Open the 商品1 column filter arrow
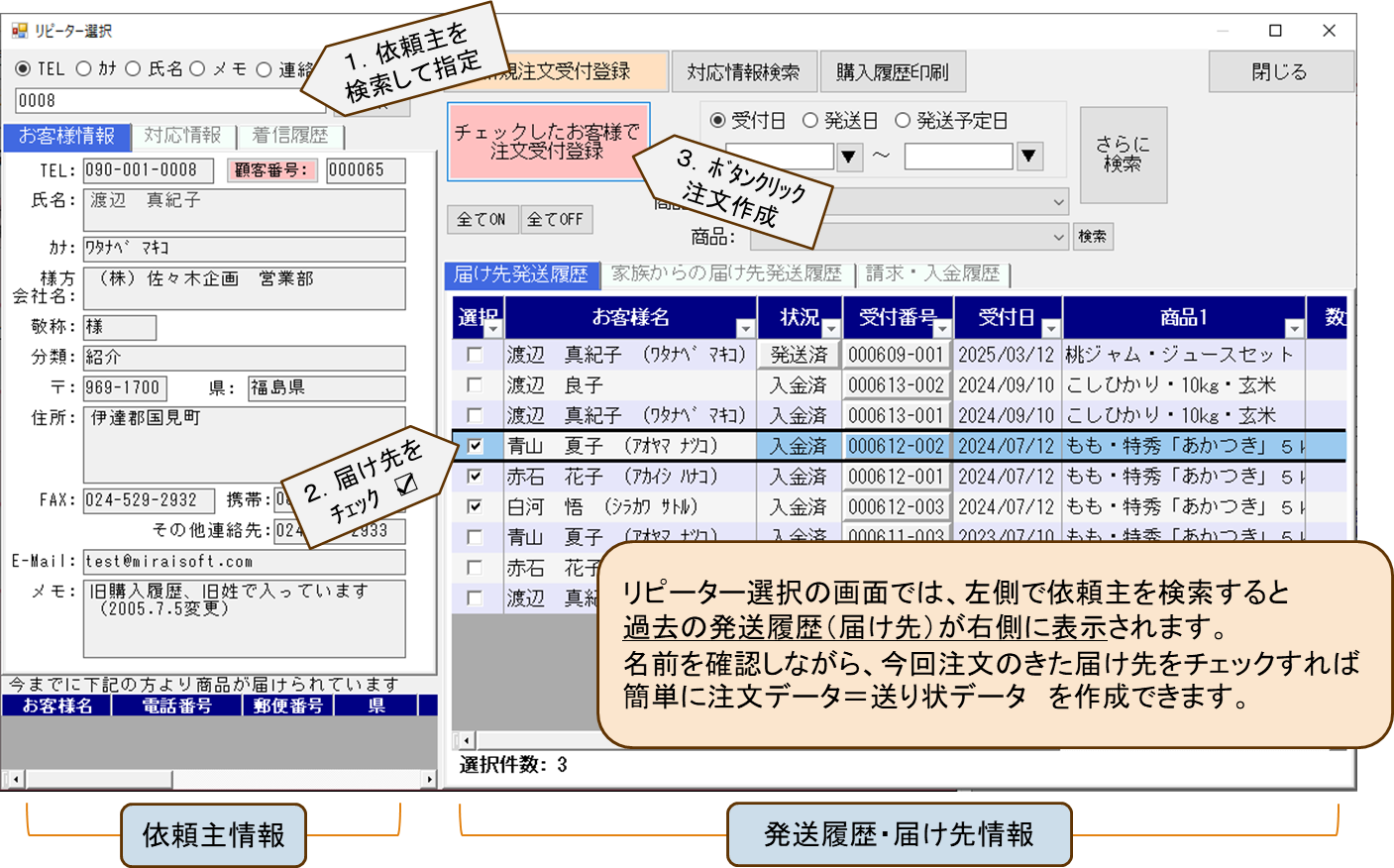 pyautogui.click(x=1293, y=328)
